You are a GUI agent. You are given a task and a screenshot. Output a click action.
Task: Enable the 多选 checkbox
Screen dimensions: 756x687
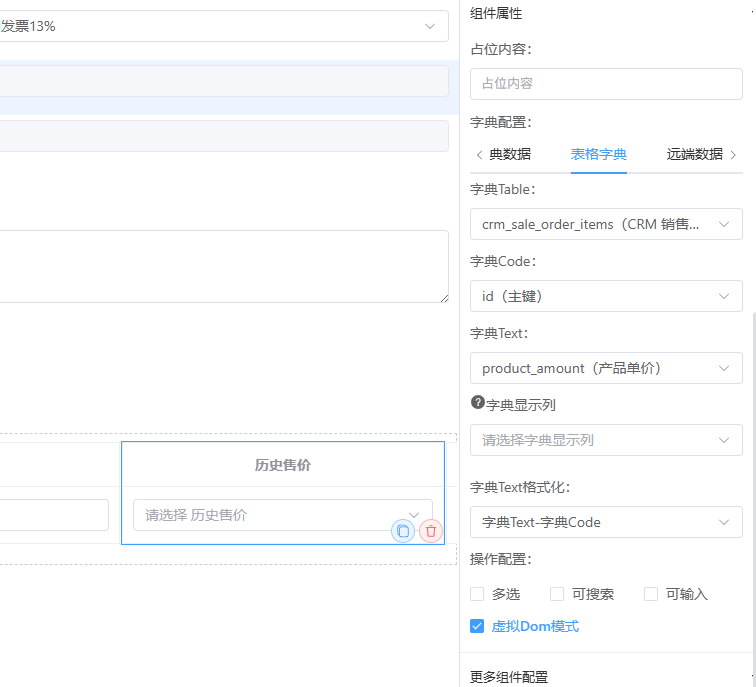477,594
